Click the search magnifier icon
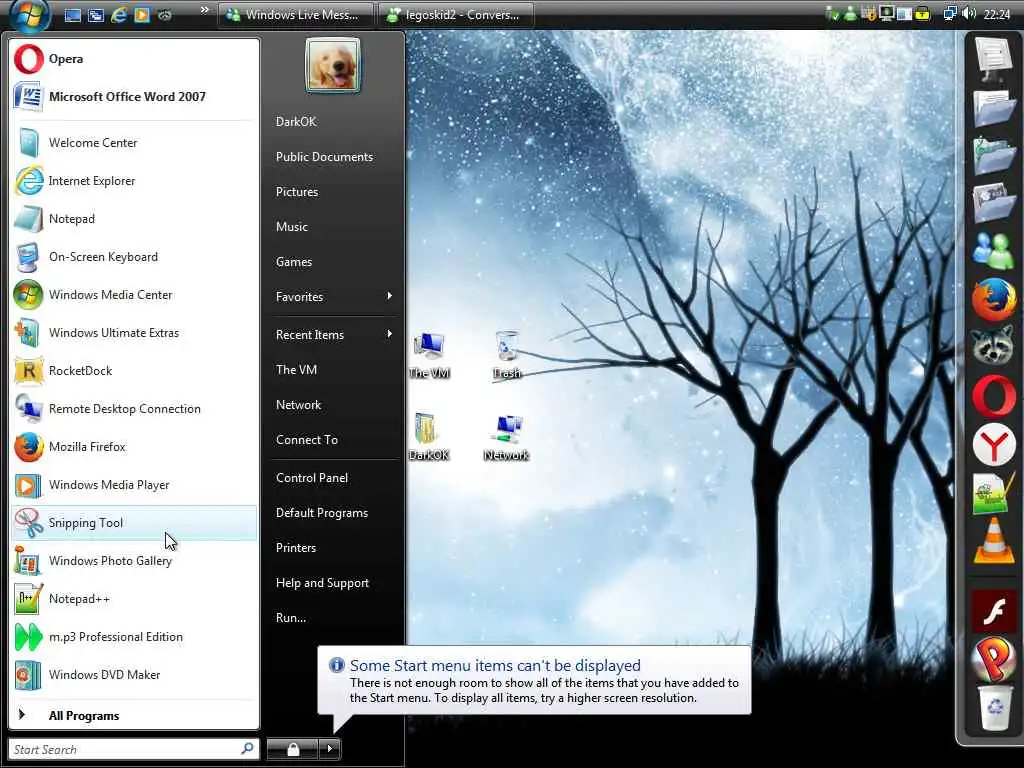1024x768 pixels. click(248, 748)
